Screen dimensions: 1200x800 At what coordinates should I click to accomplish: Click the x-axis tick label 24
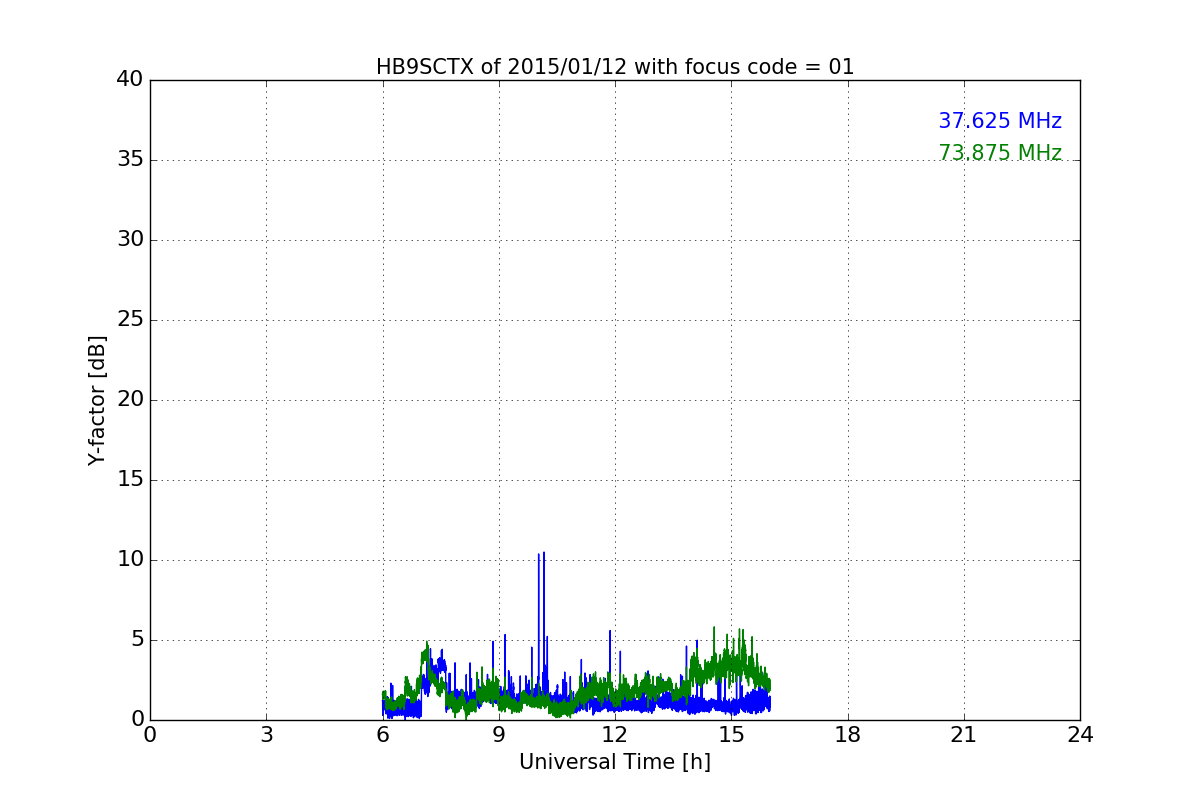pos(1080,735)
